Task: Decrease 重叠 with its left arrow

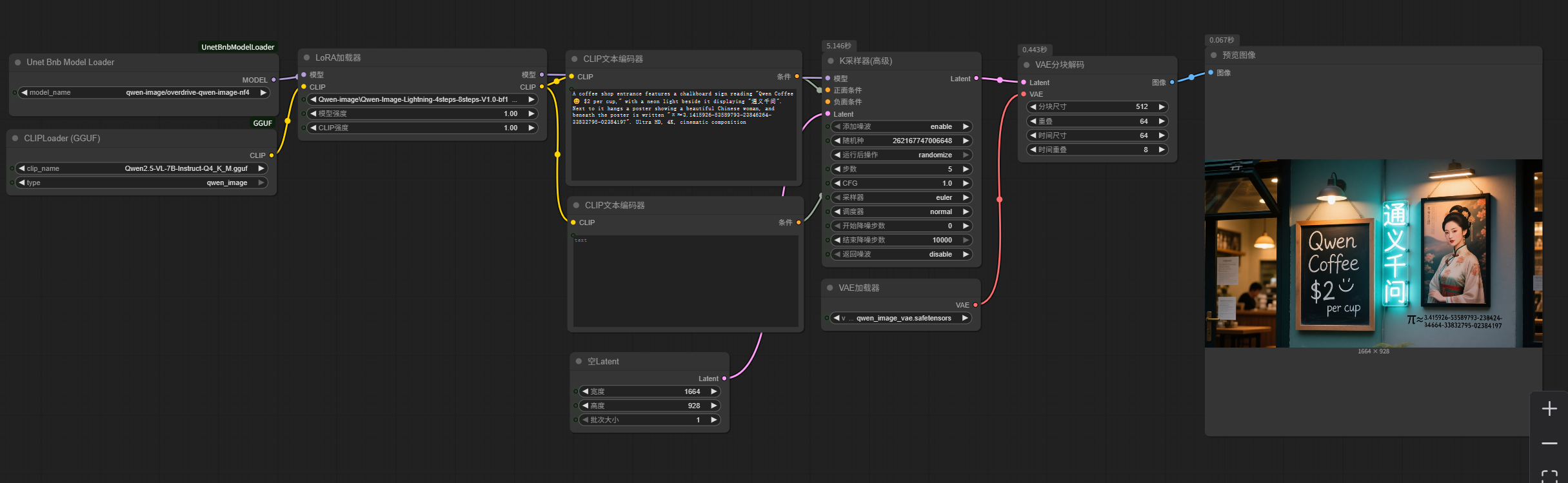Action: [1033, 121]
